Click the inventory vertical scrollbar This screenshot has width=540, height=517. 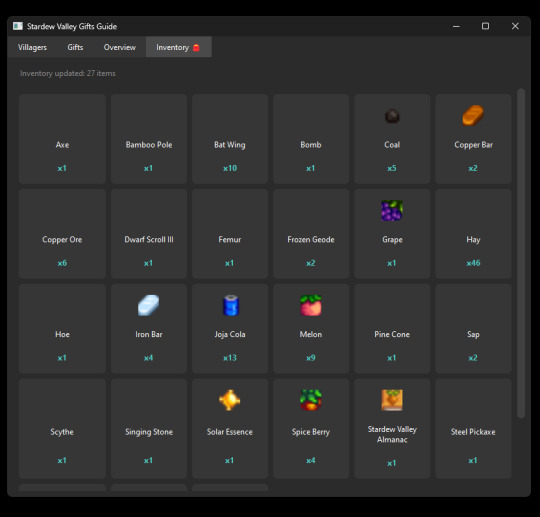pos(521,253)
